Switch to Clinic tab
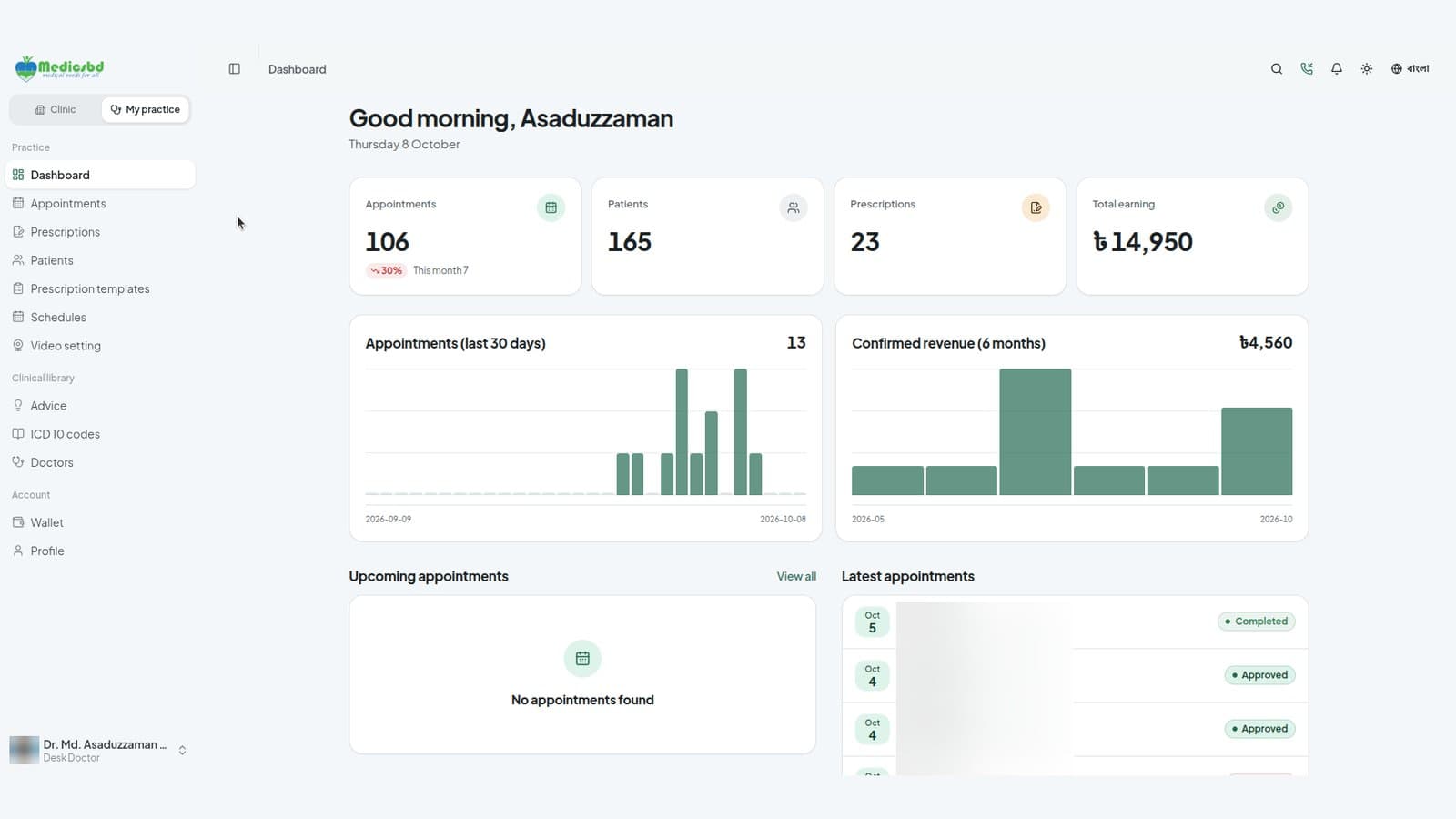 click(x=55, y=109)
